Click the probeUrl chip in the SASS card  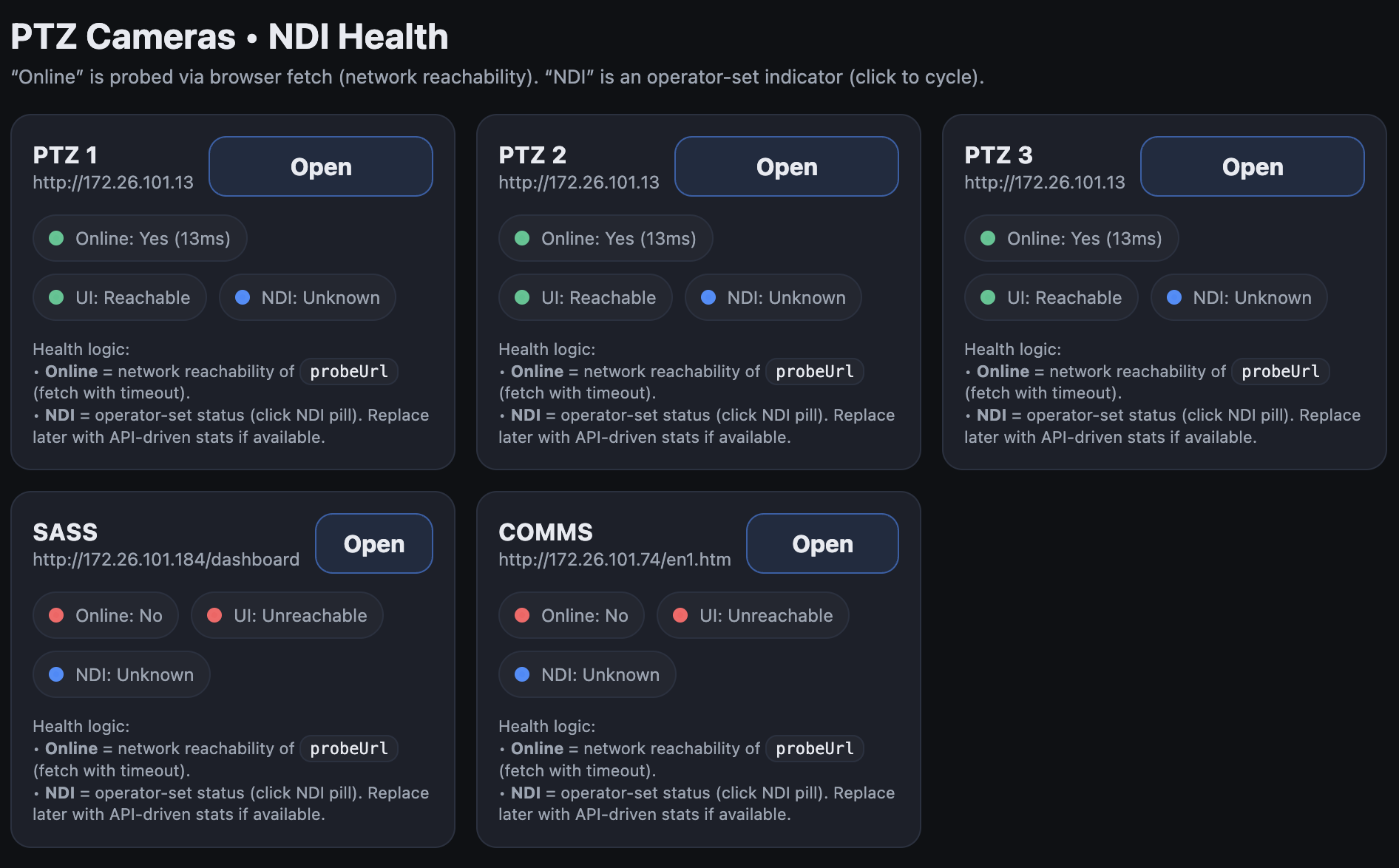[x=348, y=748]
